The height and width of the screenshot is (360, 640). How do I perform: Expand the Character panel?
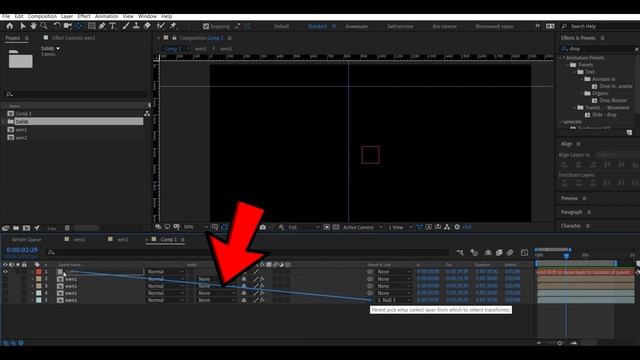point(571,226)
